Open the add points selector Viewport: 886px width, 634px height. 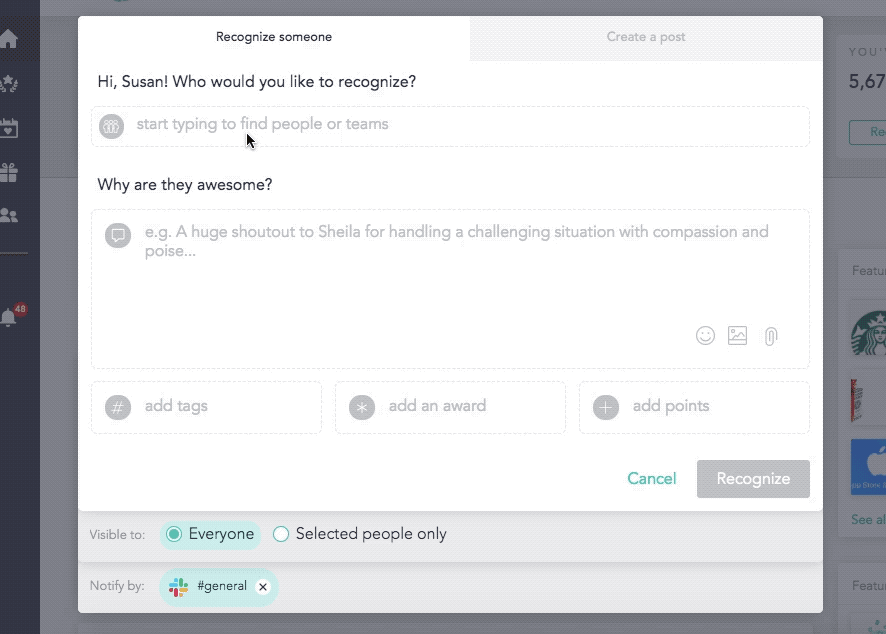(694, 407)
